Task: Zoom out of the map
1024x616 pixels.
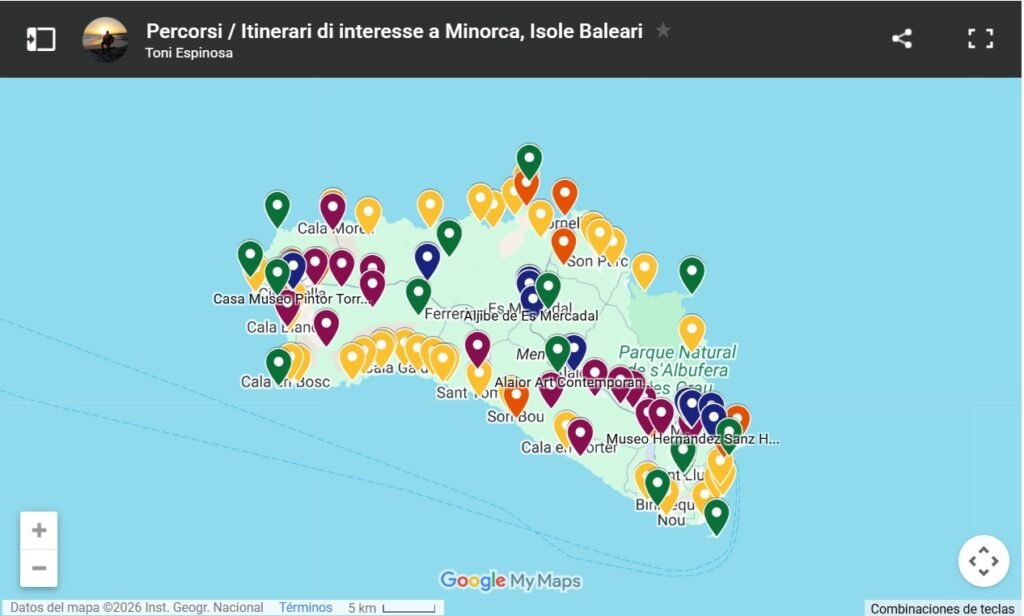Action: coord(39,567)
